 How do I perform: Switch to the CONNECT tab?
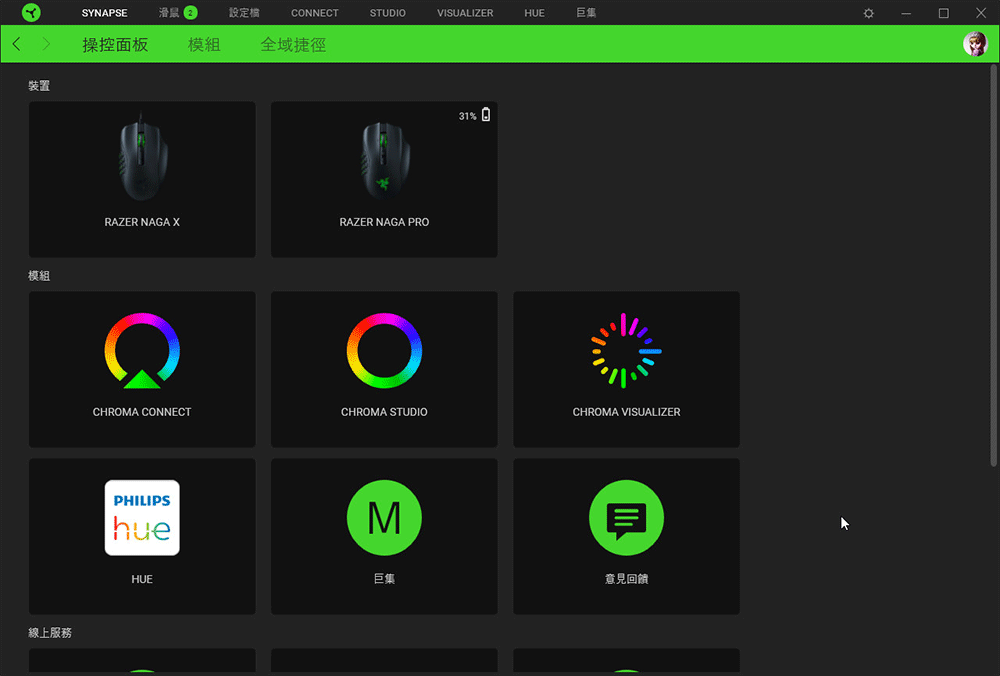[315, 13]
